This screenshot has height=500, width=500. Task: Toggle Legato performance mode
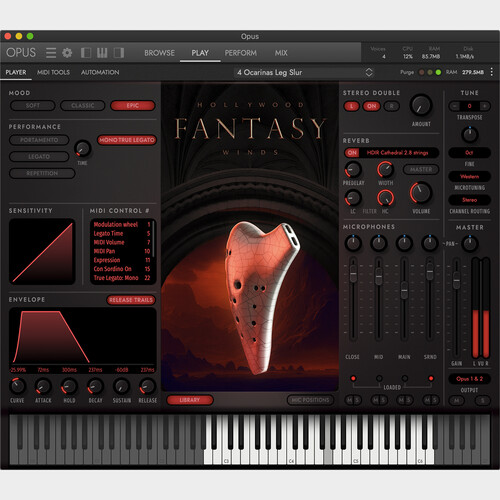tap(39, 157)
